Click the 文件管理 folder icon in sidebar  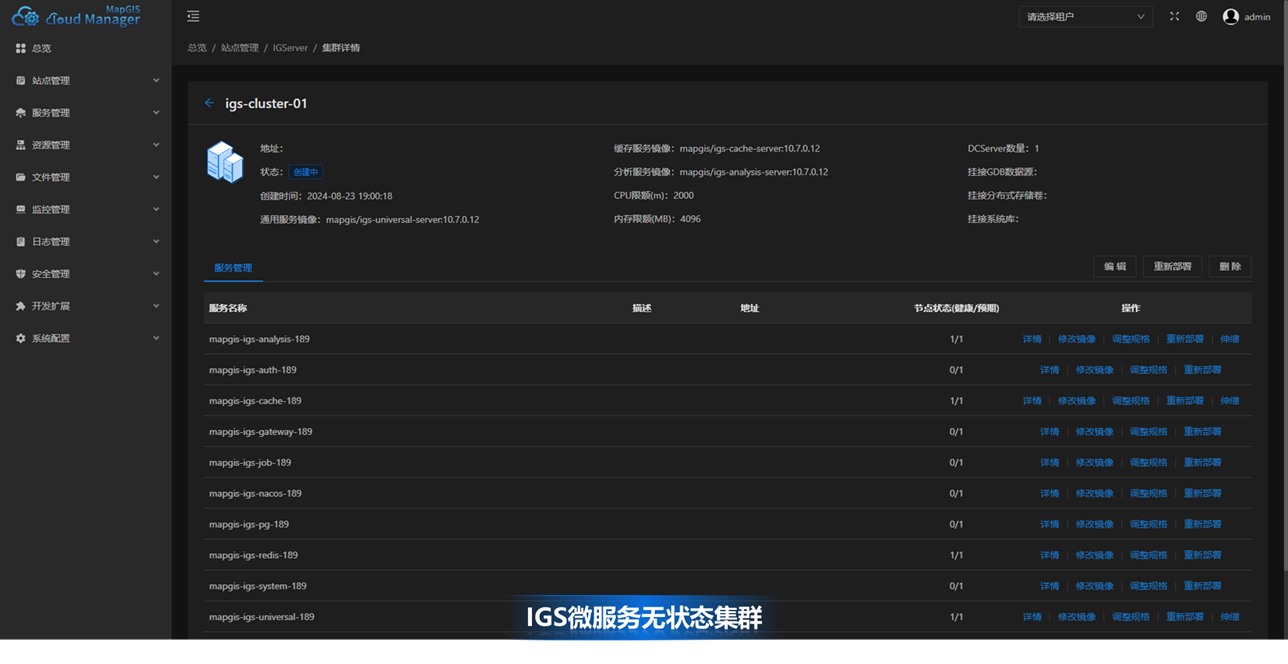point(20,177)
